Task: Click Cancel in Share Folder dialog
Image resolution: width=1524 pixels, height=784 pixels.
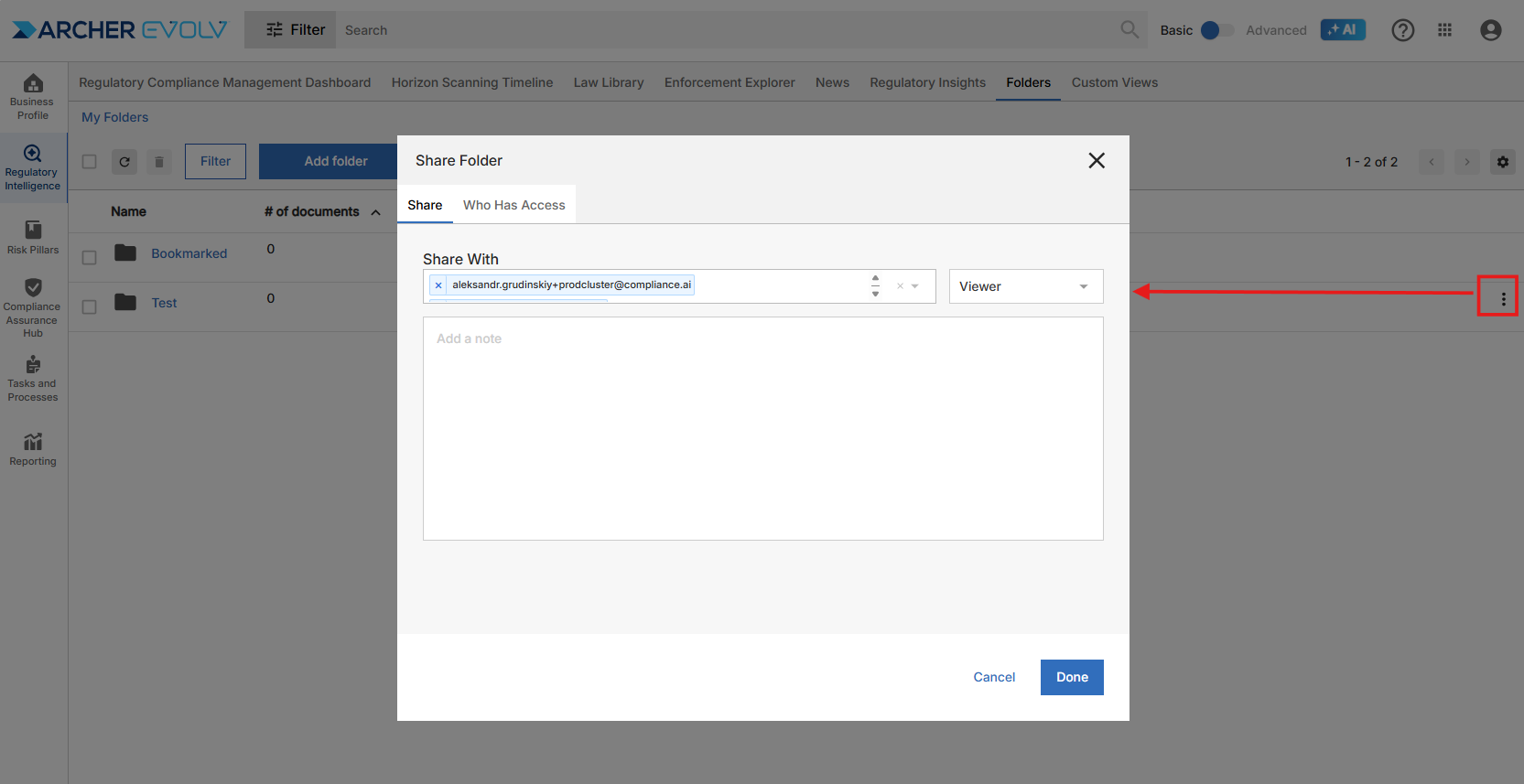Action: (x=994, y=677)
